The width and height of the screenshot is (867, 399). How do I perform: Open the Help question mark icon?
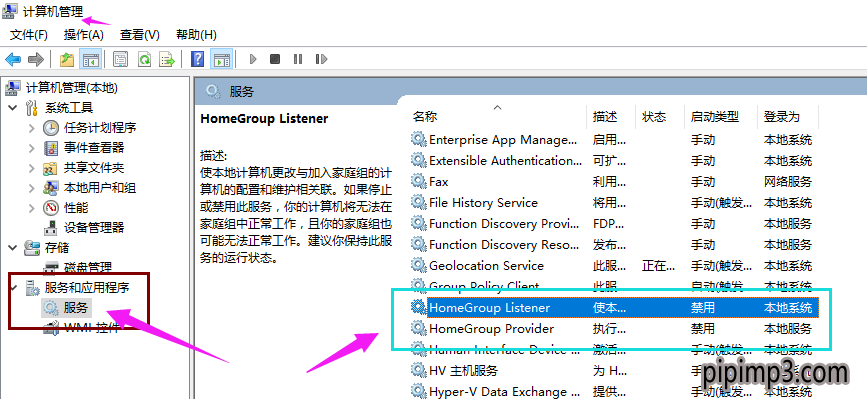(x=197, y=59)
